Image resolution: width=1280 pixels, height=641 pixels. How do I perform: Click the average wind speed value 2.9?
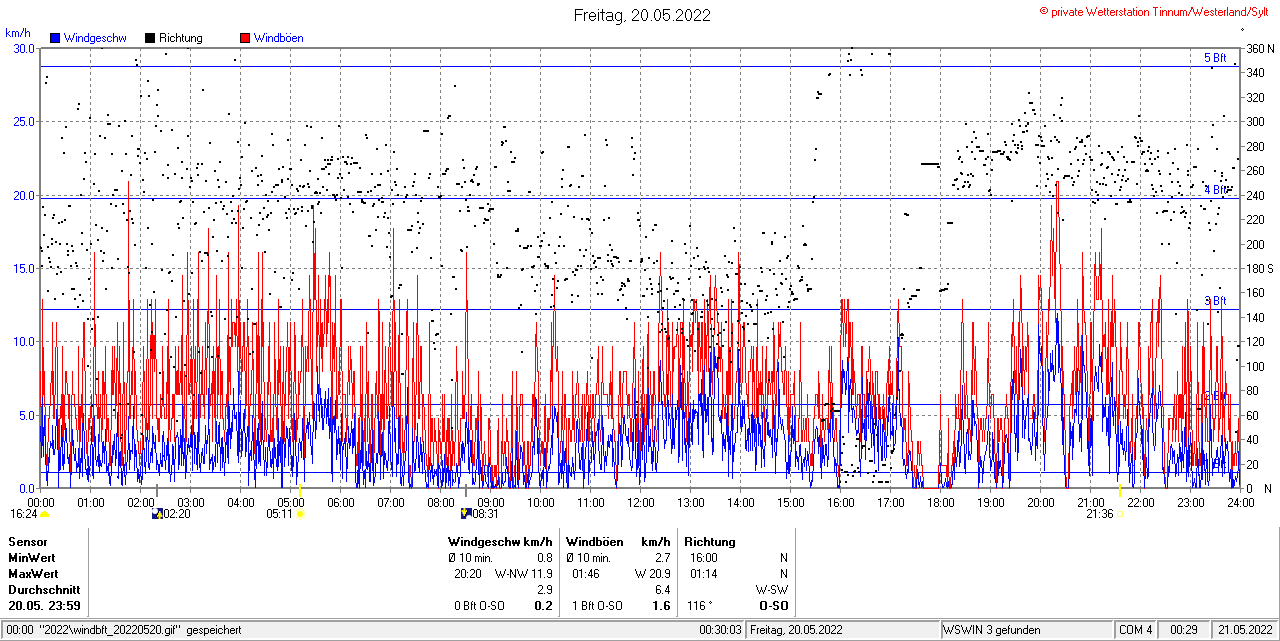click(545, 590)
